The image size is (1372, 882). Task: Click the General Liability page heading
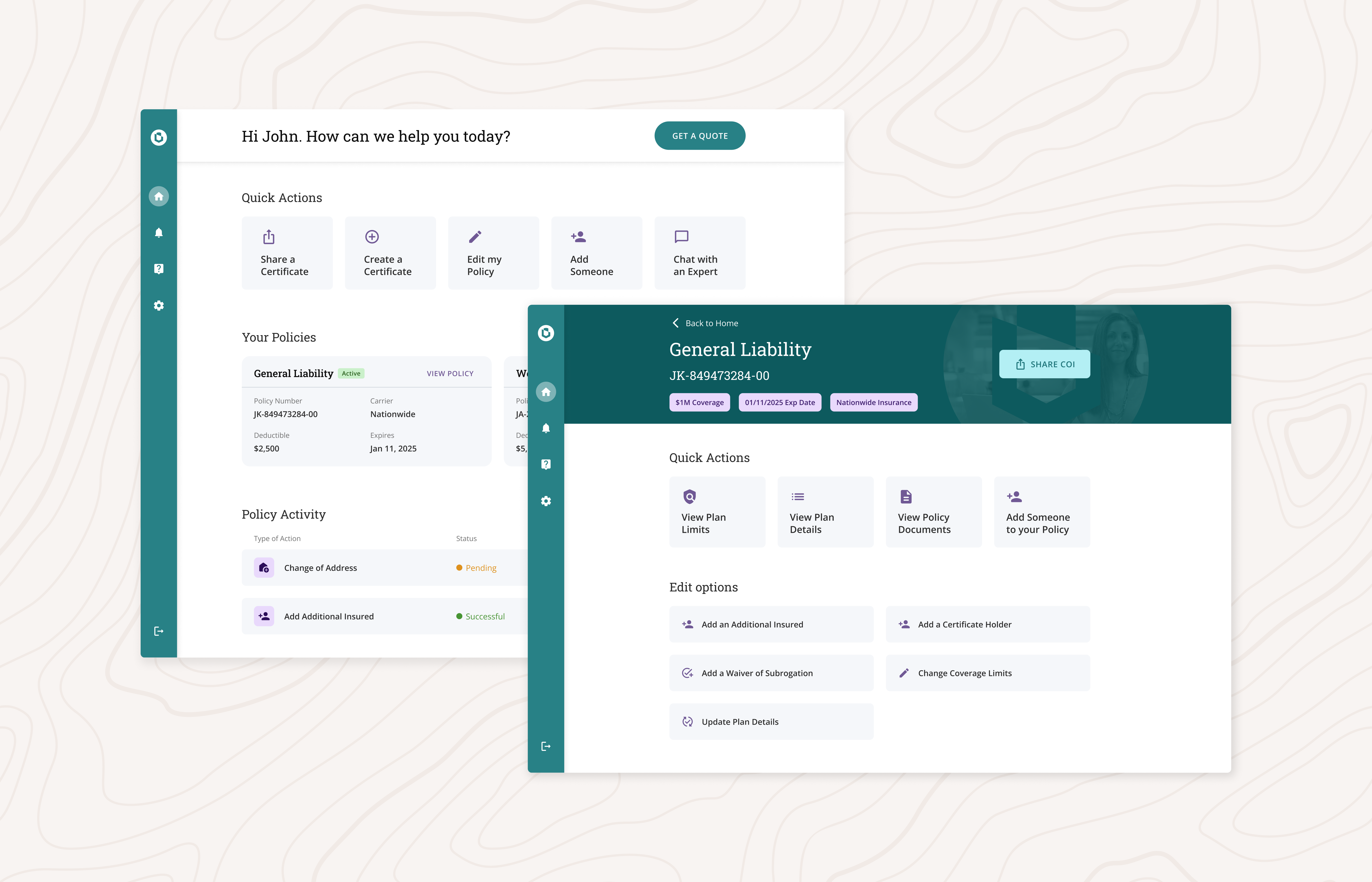(x=740, y=349)
